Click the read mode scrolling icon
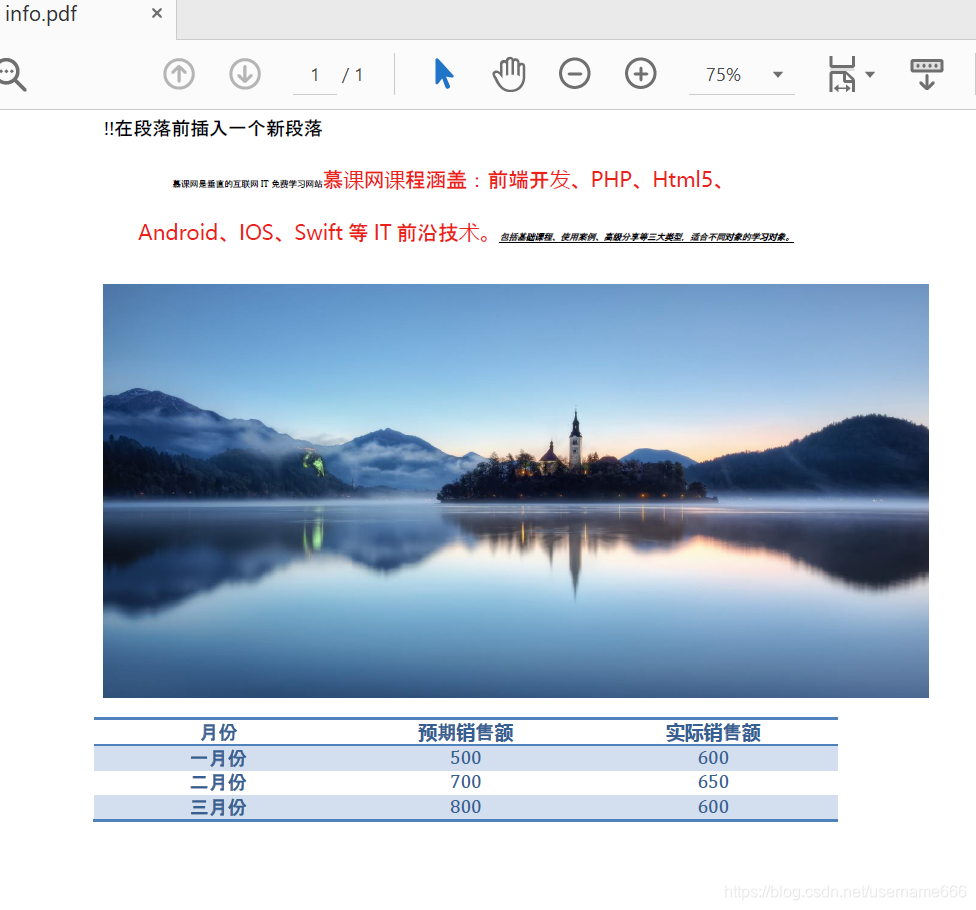 point(927,74)
